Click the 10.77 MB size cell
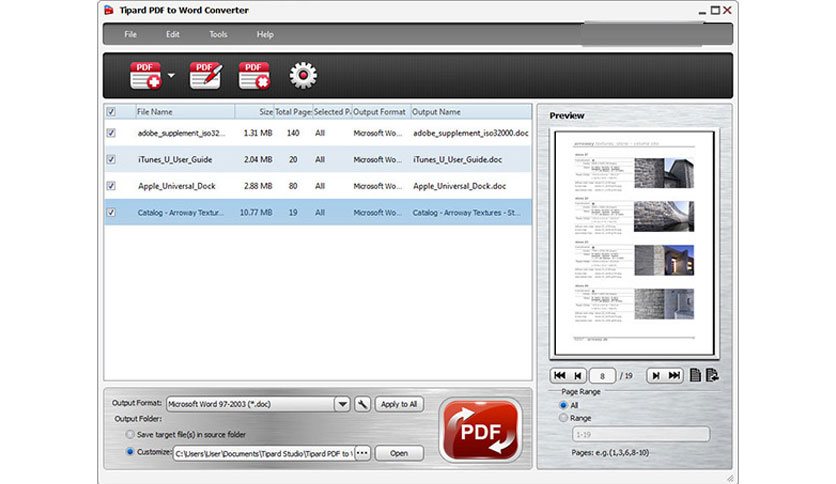This screenshot has width=836, height=484. pos(256,212)
